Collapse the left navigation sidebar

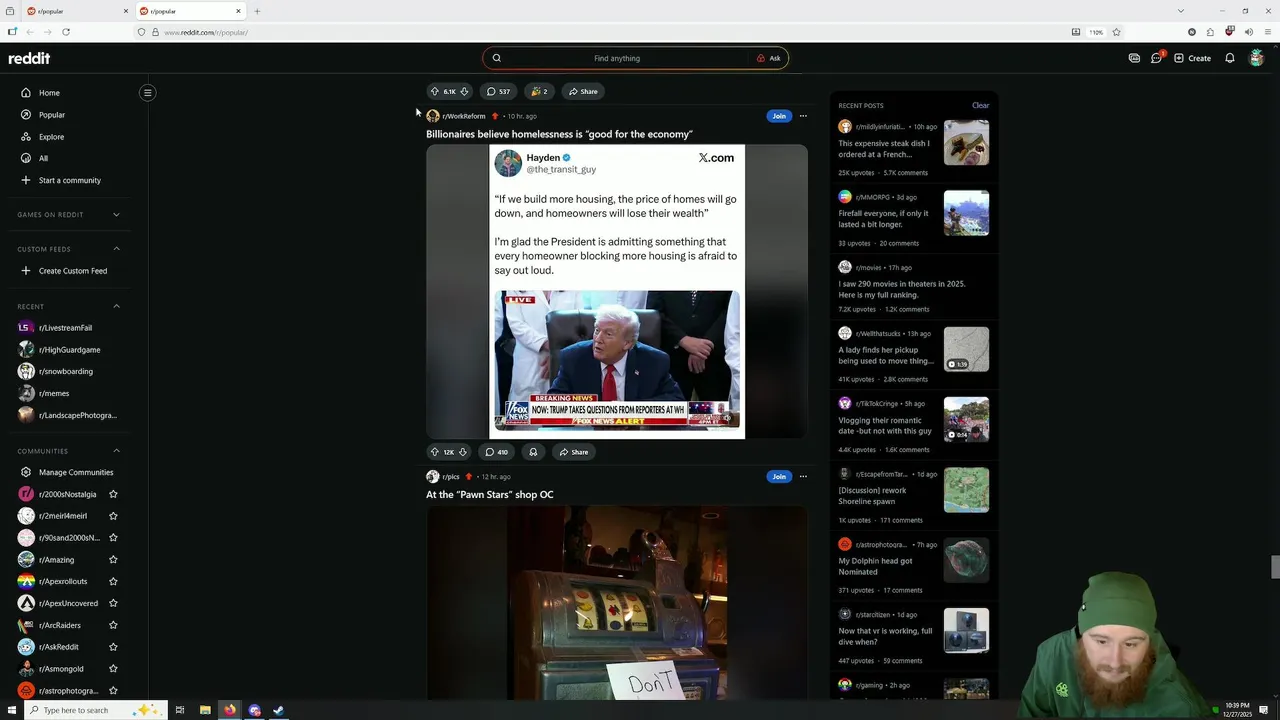[147, 93]
